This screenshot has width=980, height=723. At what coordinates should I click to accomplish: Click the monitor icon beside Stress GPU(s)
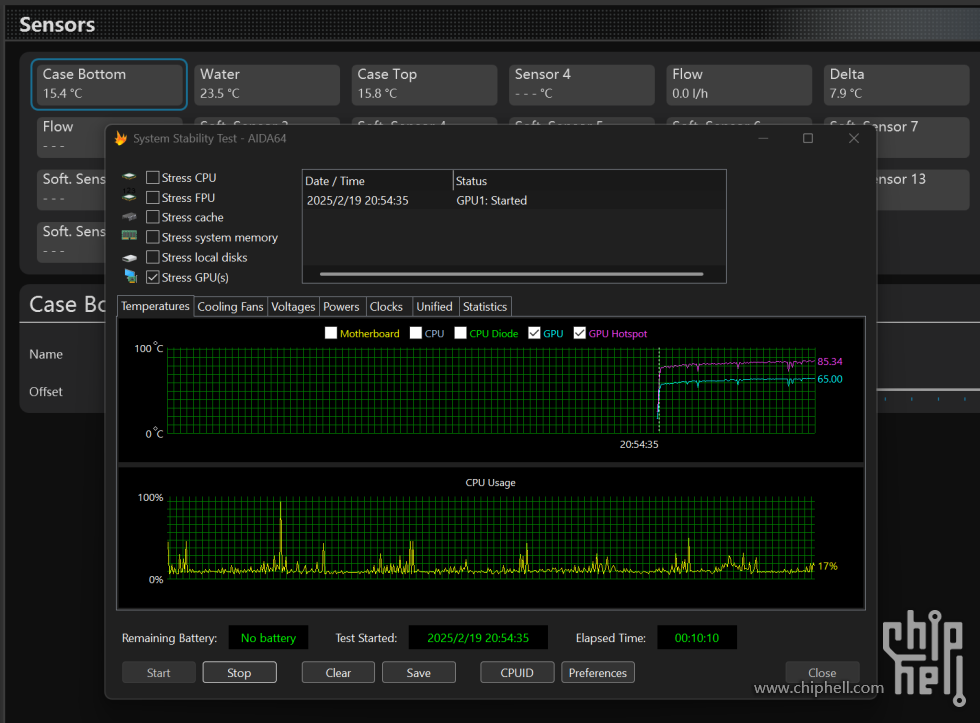click(x=131, y=276)
